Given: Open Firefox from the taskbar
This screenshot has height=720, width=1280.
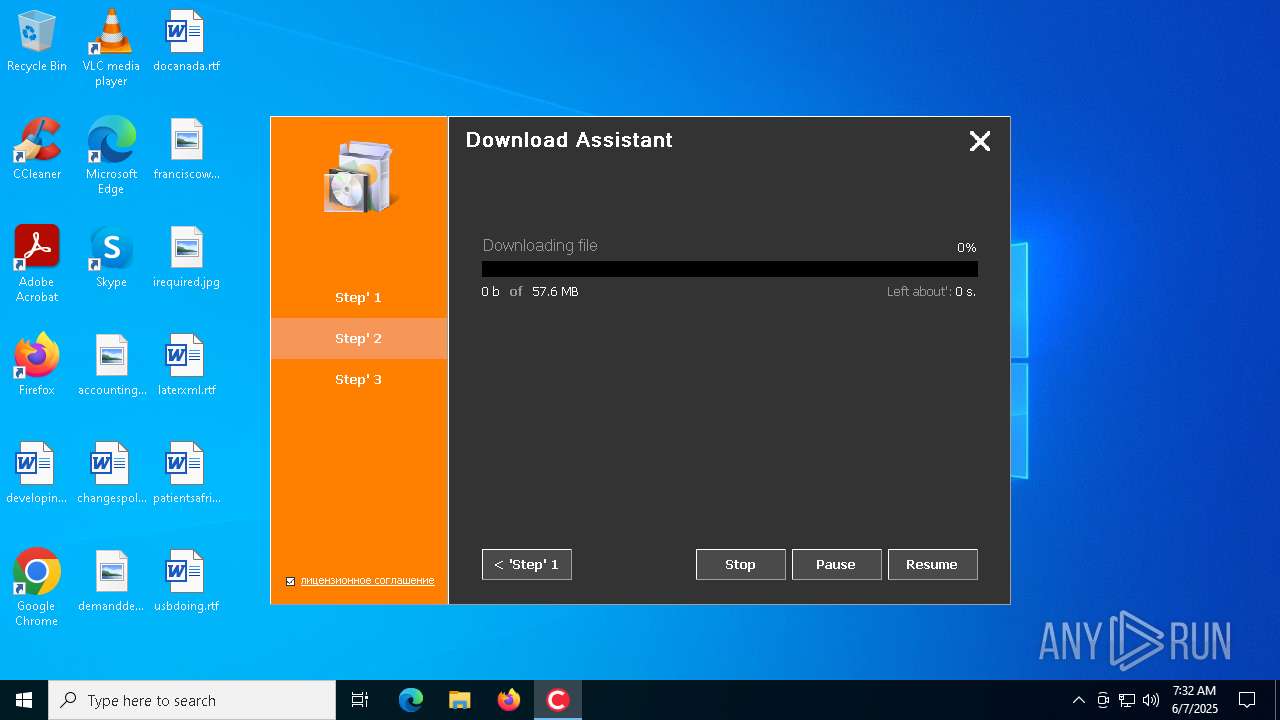Looking at the screenshot, I should [509, 700].
